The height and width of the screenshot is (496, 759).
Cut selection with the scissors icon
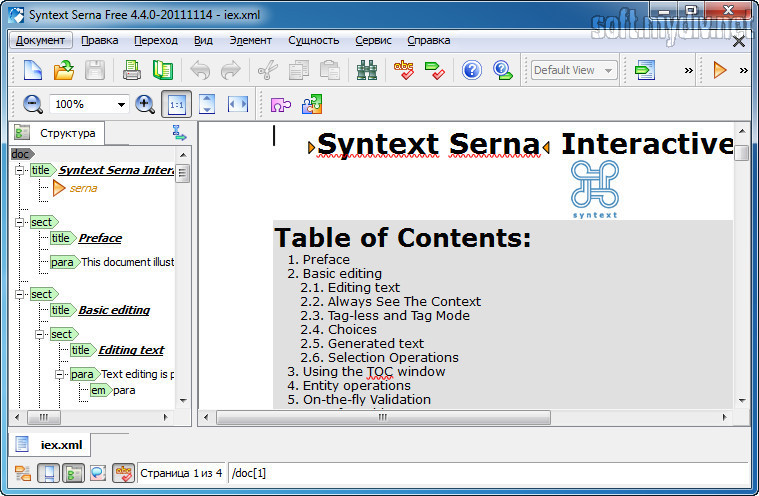[x=268, y=70]
